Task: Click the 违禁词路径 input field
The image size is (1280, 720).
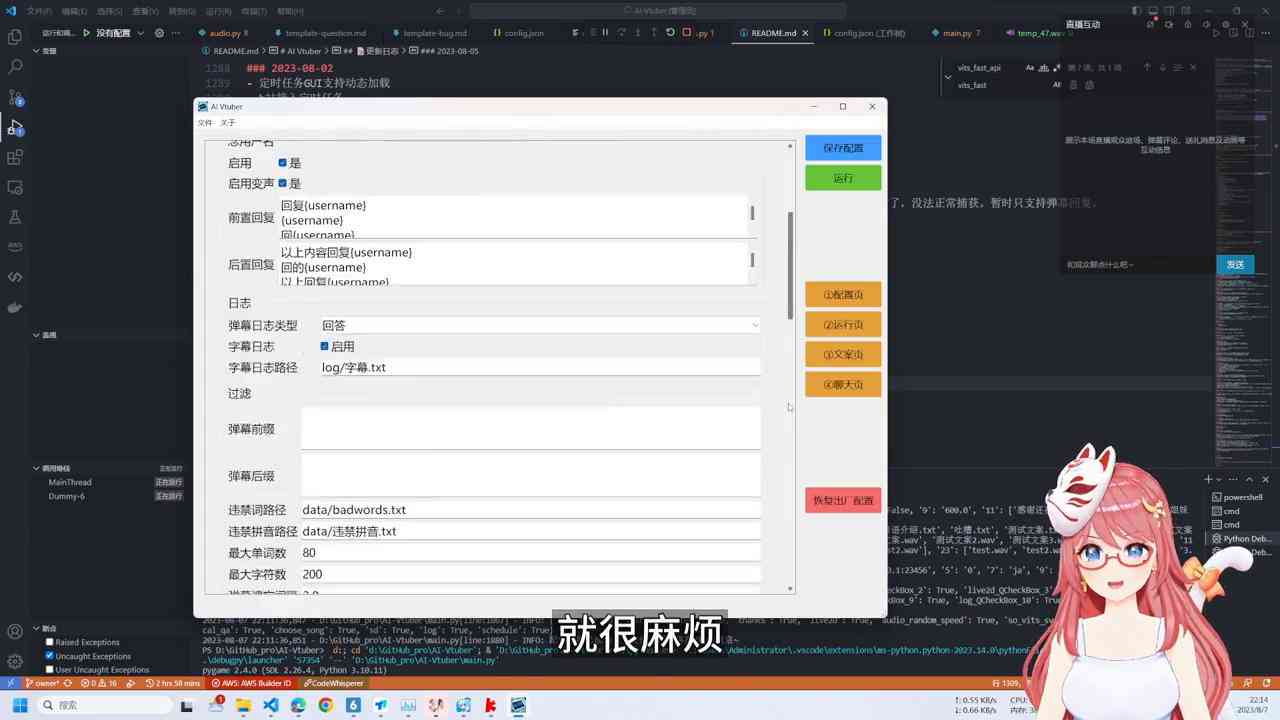Action: tap(530, 510)
